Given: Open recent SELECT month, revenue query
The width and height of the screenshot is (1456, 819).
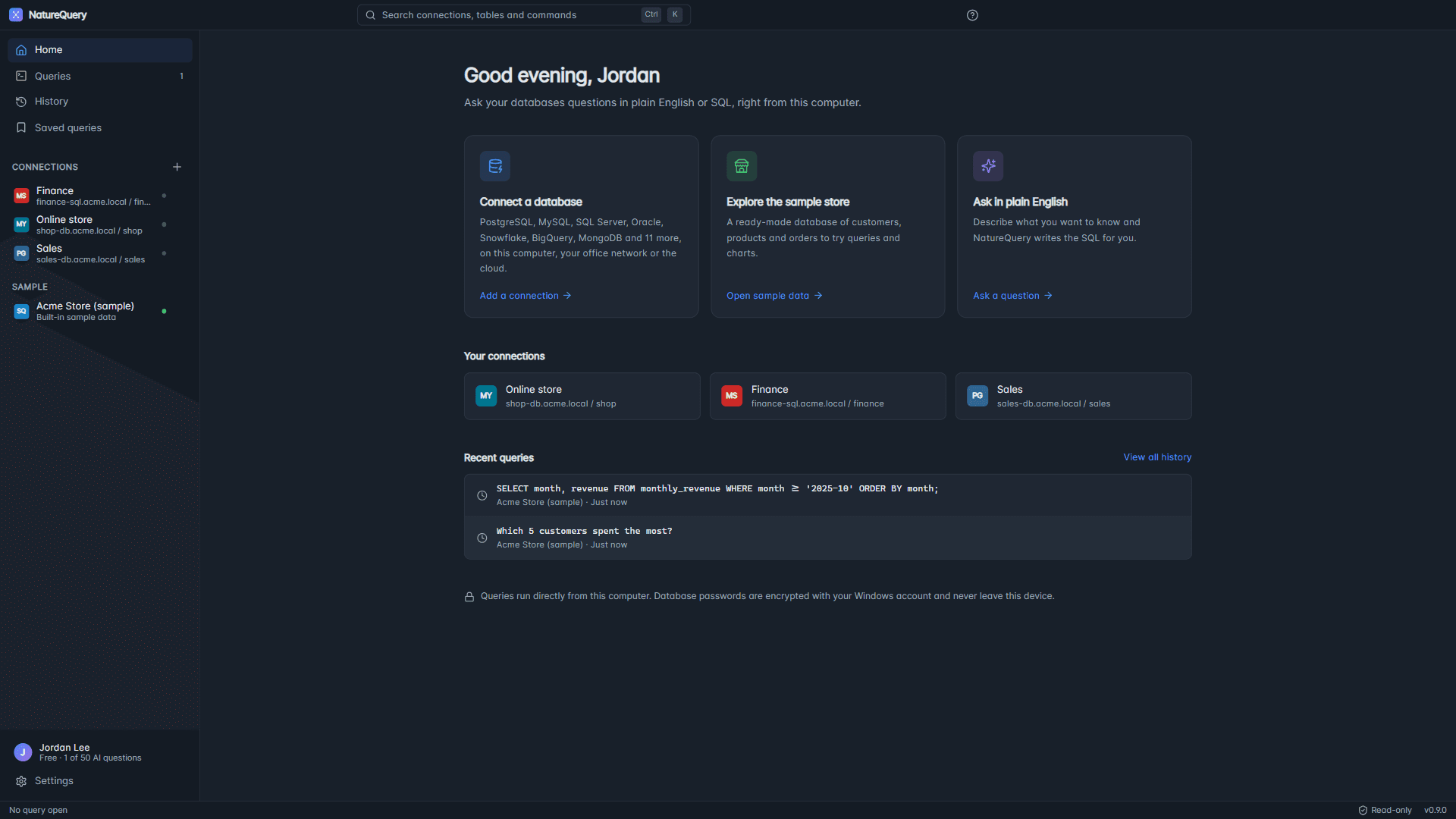Looking at the screenshot, I should click(x=827, y=496).
